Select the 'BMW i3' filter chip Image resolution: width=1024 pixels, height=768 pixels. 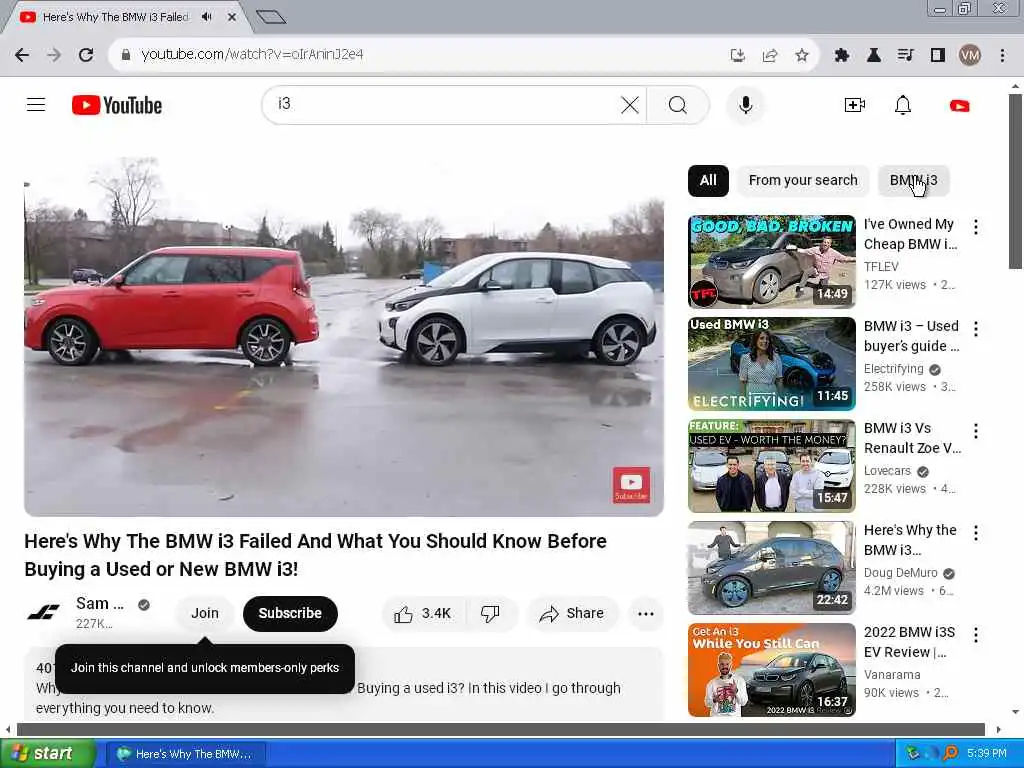913,180
